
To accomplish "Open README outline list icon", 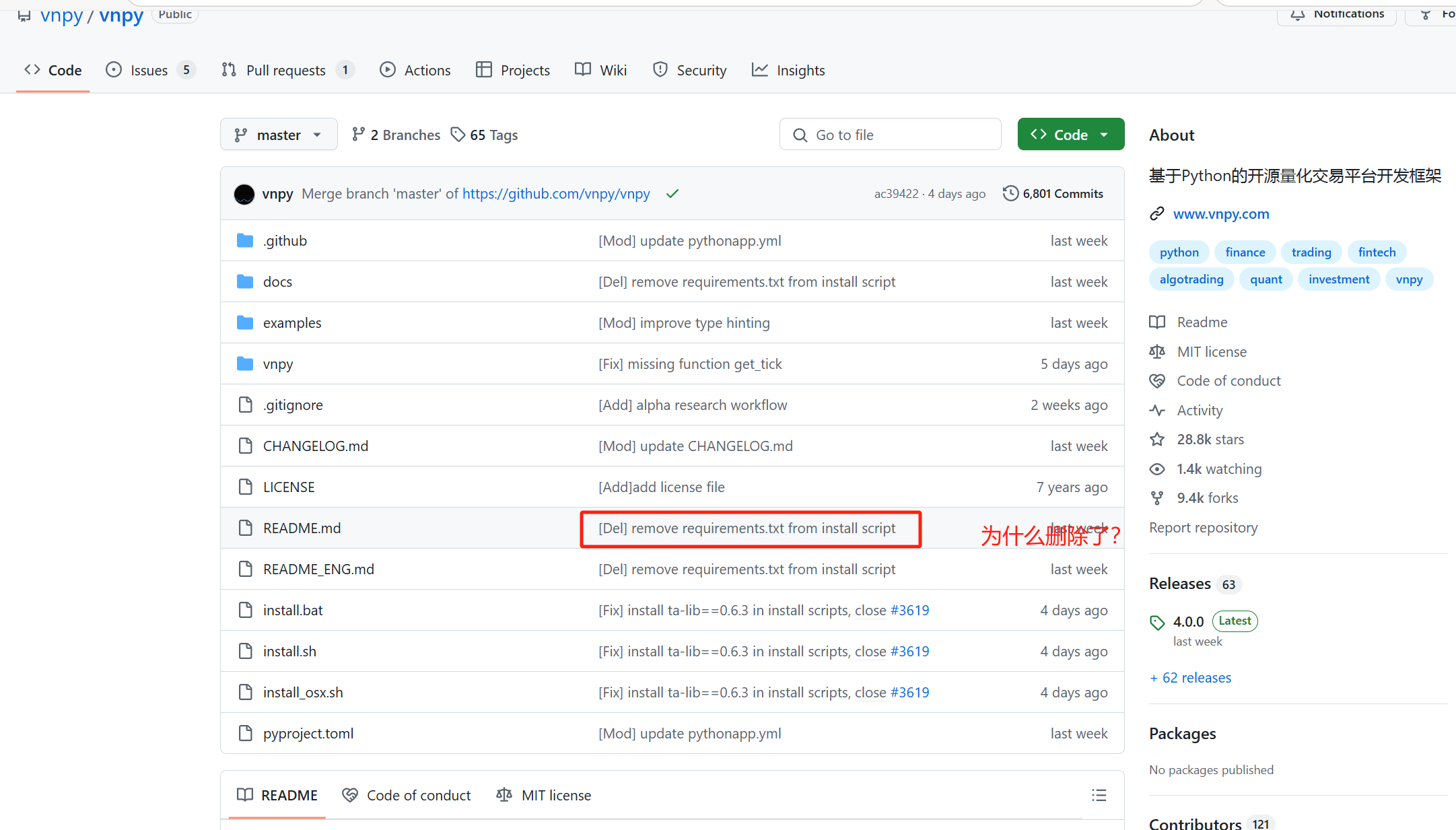I will [1099, 795].
